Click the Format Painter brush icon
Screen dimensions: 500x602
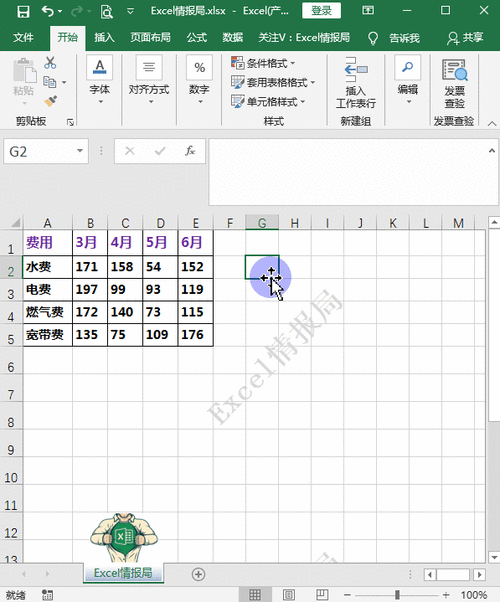point(50,101)
